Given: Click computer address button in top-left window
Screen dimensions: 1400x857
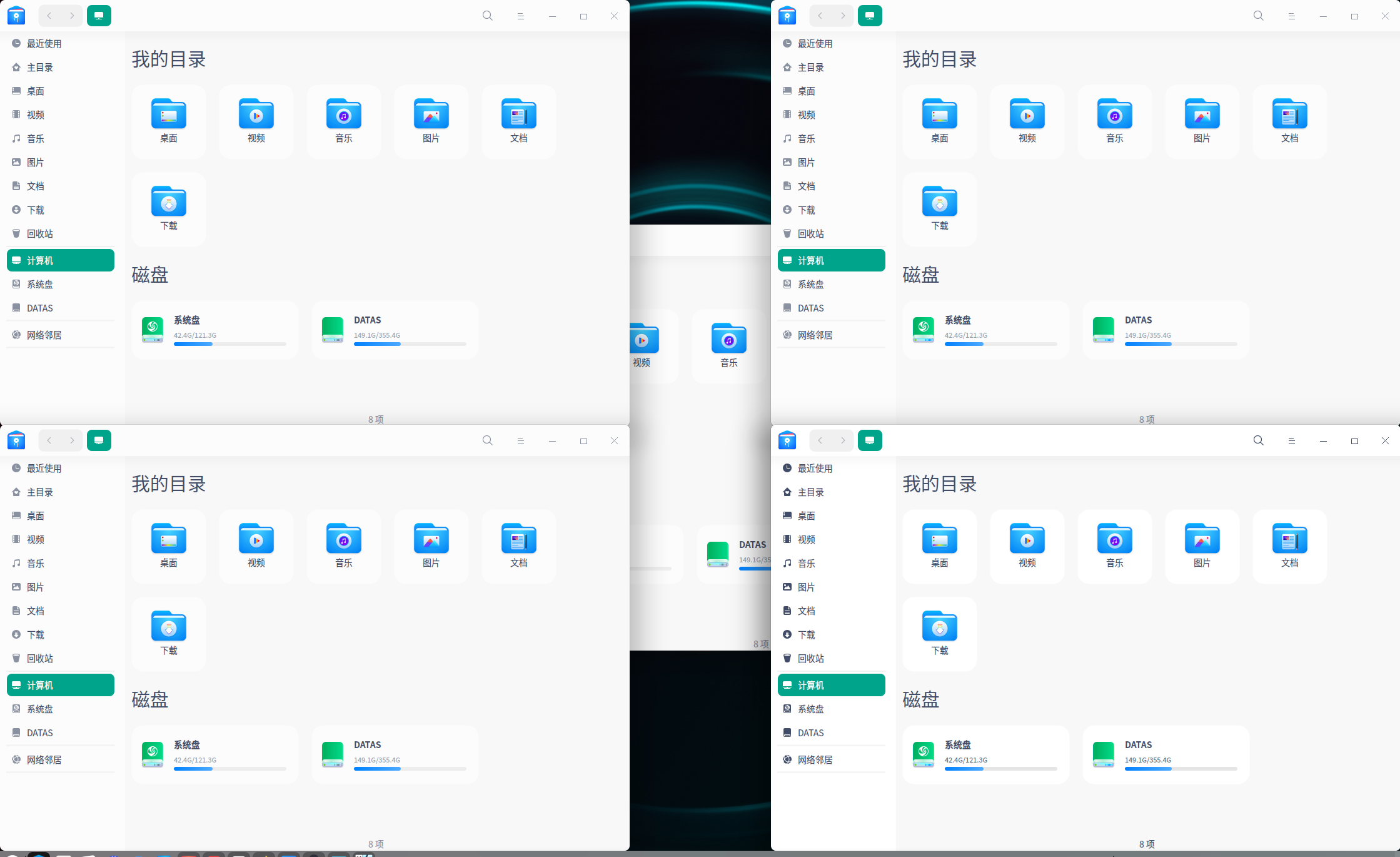Looking at the screenshot, I should 99,16.
